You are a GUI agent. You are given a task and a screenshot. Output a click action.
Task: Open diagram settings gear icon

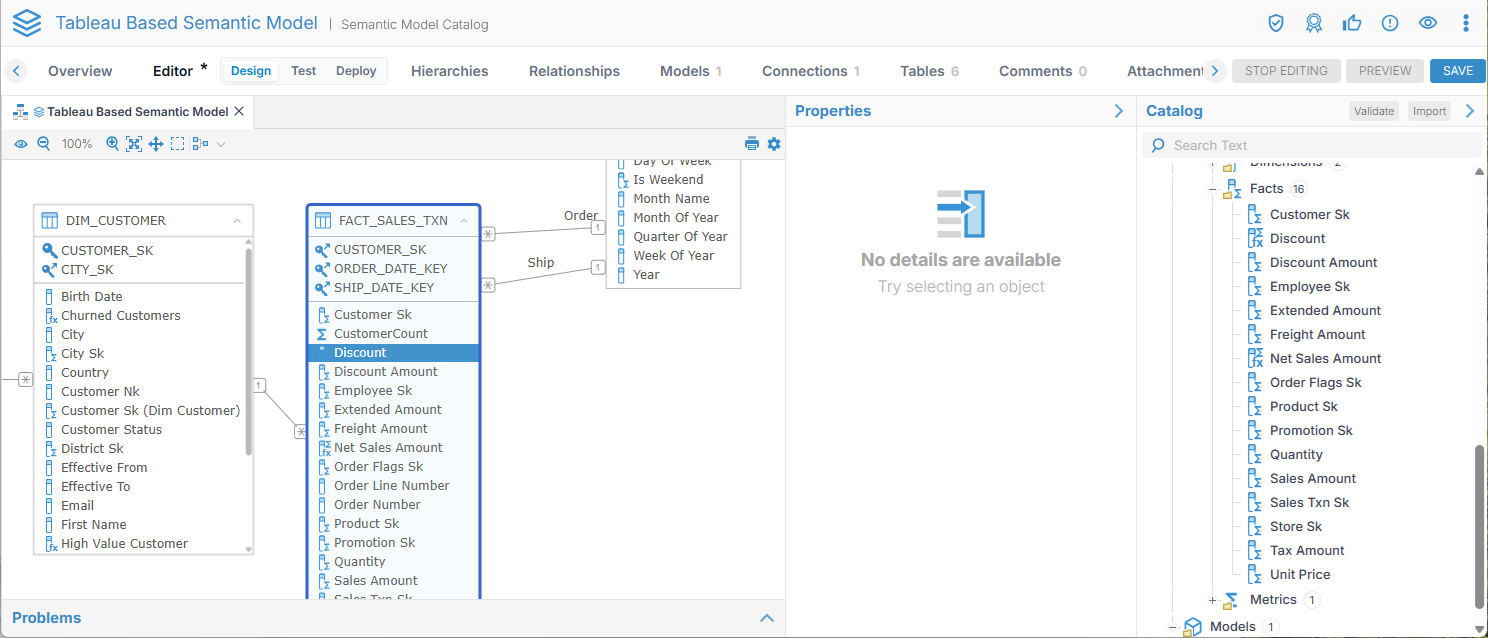point(773,144)
